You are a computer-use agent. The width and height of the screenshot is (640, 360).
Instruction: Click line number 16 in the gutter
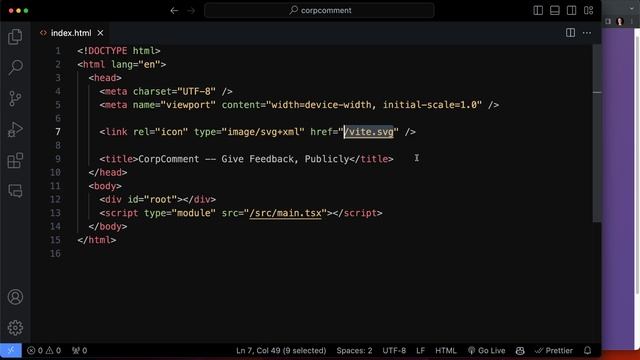point(55,253)
